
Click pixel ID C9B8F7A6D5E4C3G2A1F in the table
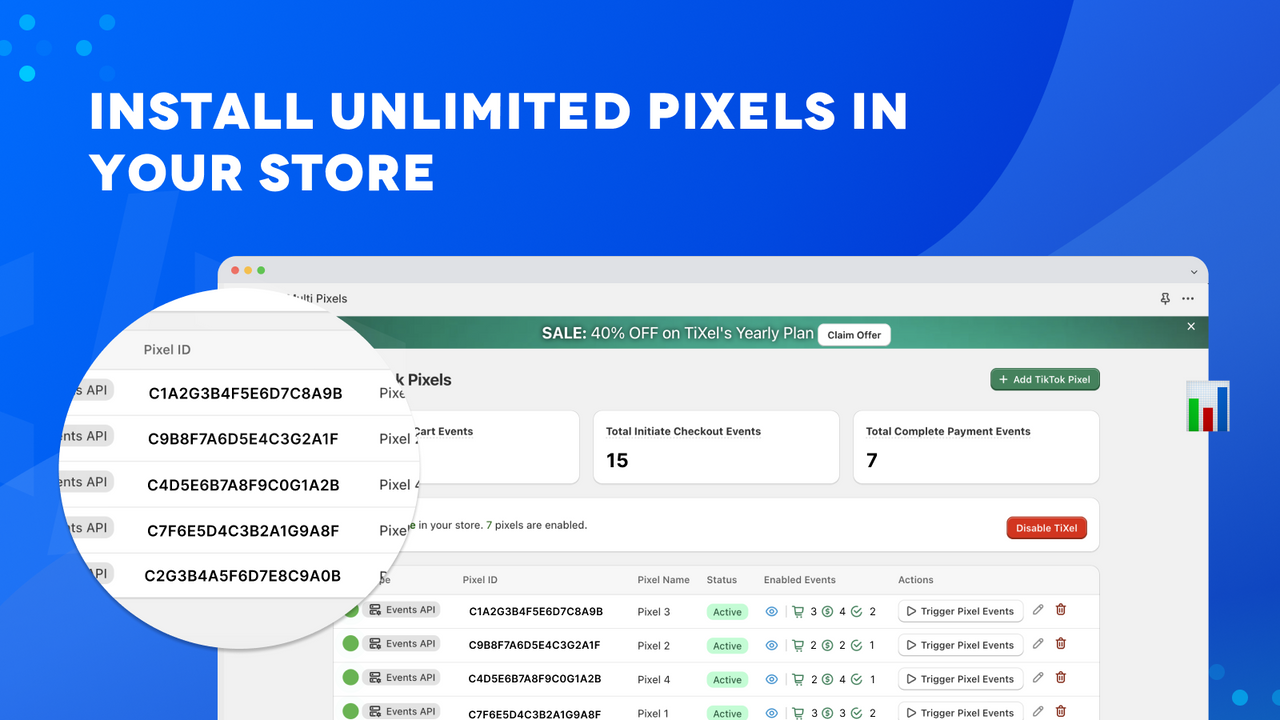(x=535, y=645)
